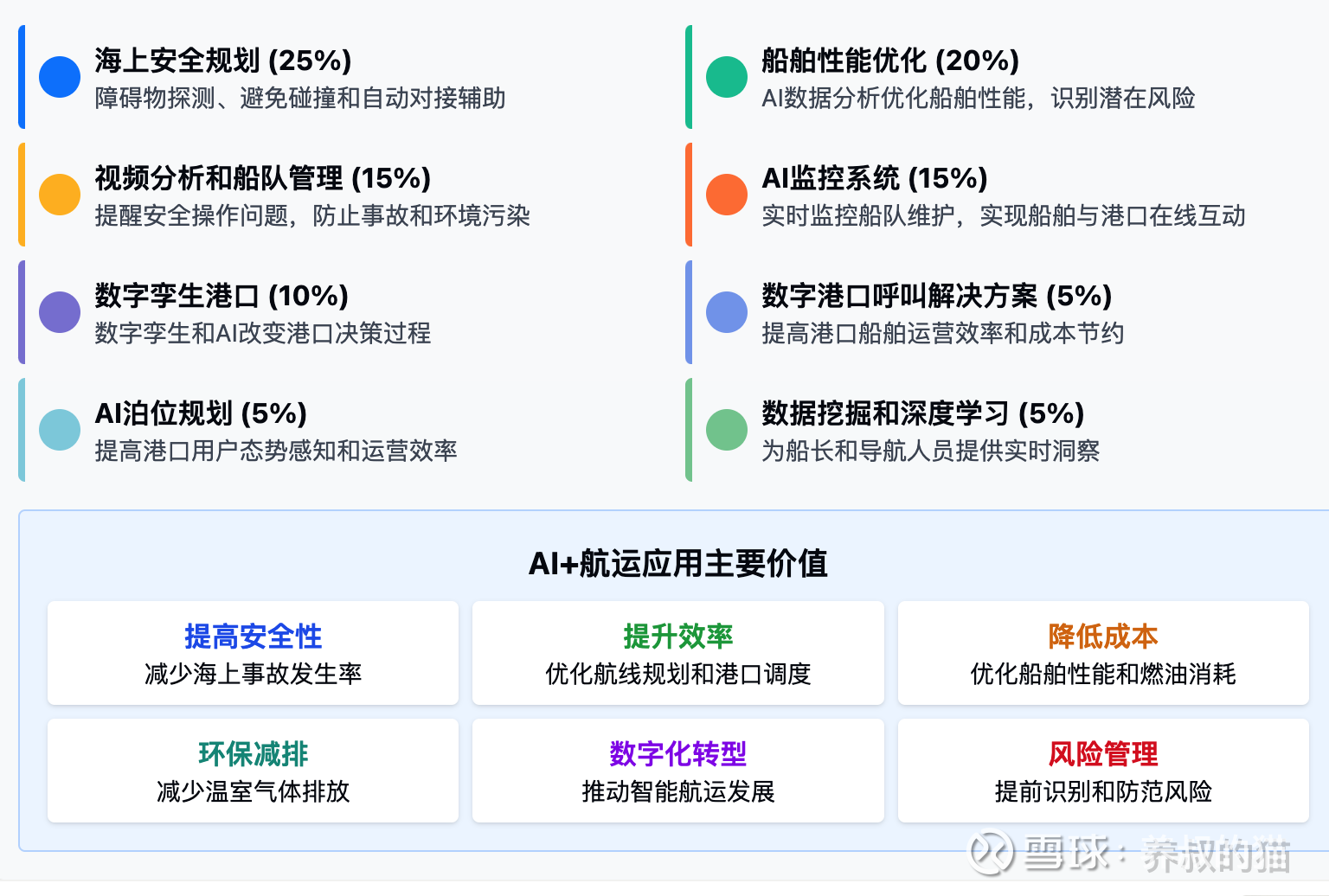Click the blue dot beside 海上安全规划
1329x896 pixels.
pos(60,77)
